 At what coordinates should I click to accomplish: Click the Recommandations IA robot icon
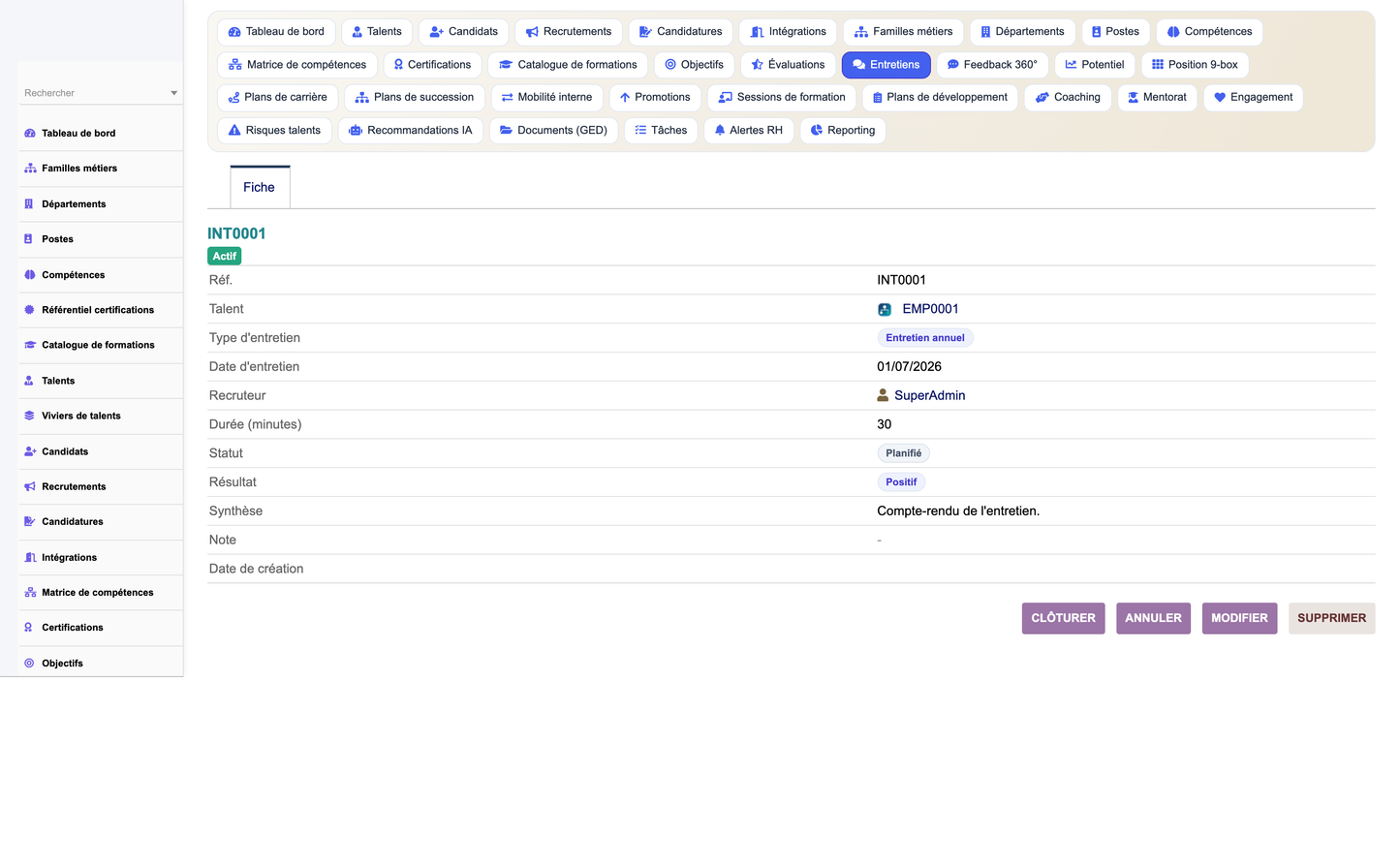(x=356, y=131)
